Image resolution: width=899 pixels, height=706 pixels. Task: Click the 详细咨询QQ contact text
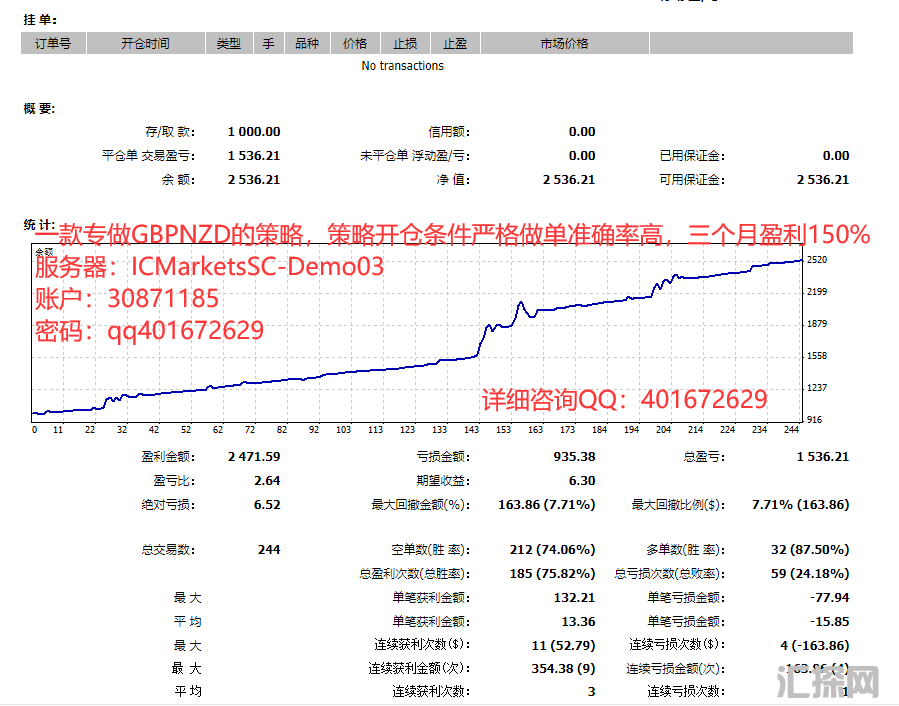point(625,400)
